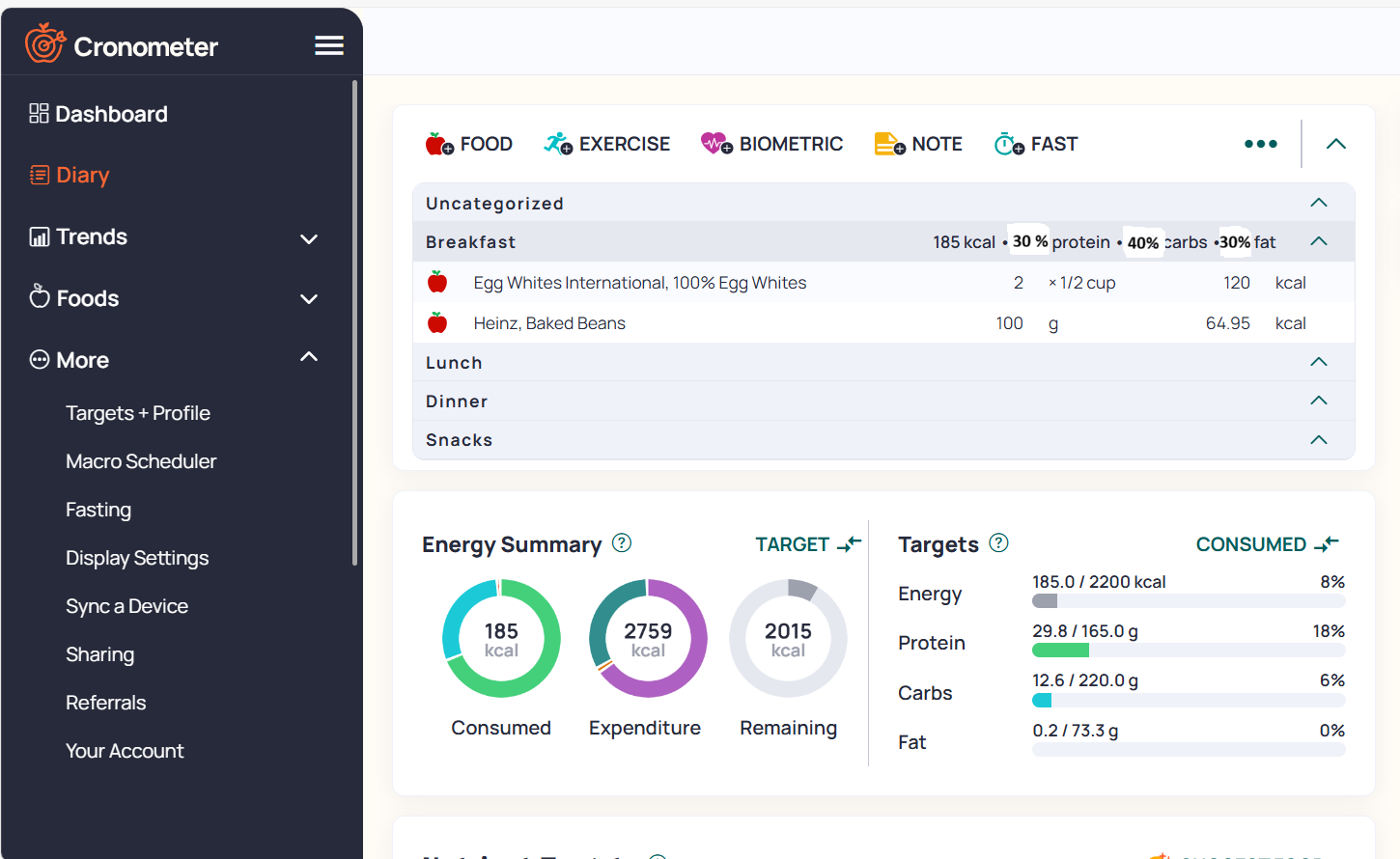Click the Cronometer logo icon

point(44,43)
